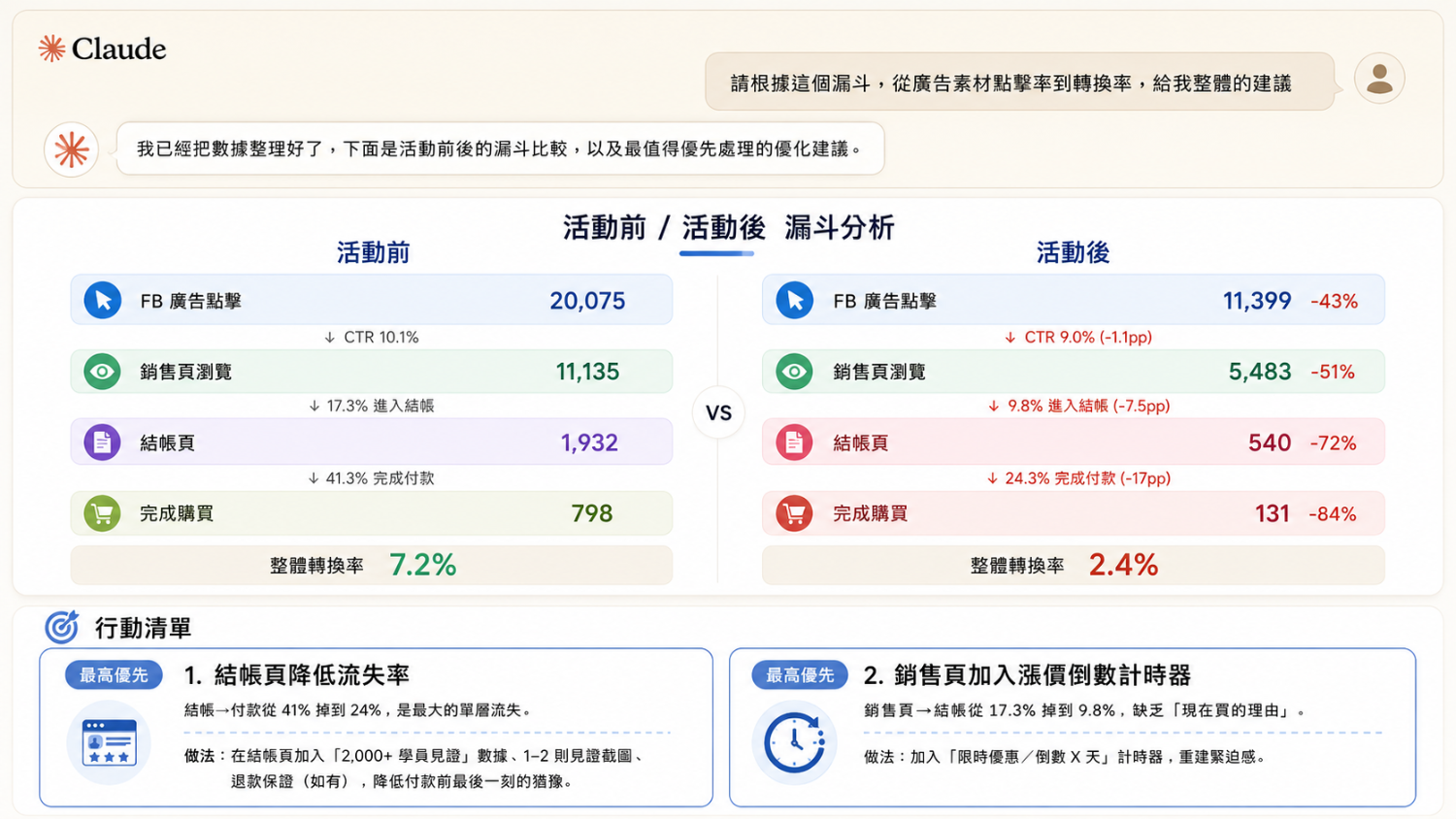Click the cursor icon in 活動後 FB 廣告點擊
The height and width of the screenshot is (819, 1456).
[795, 301]
